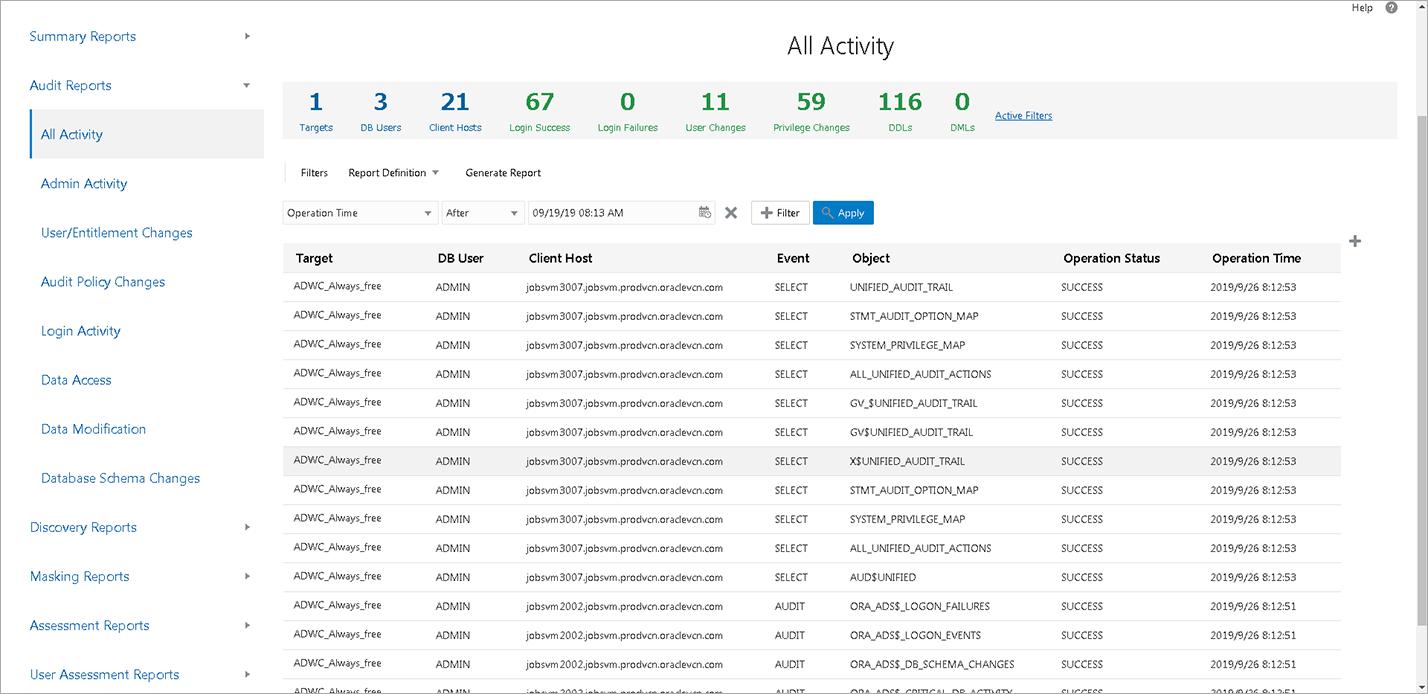Click the add Filter button
1428x694 pixels.
point(780,213)
